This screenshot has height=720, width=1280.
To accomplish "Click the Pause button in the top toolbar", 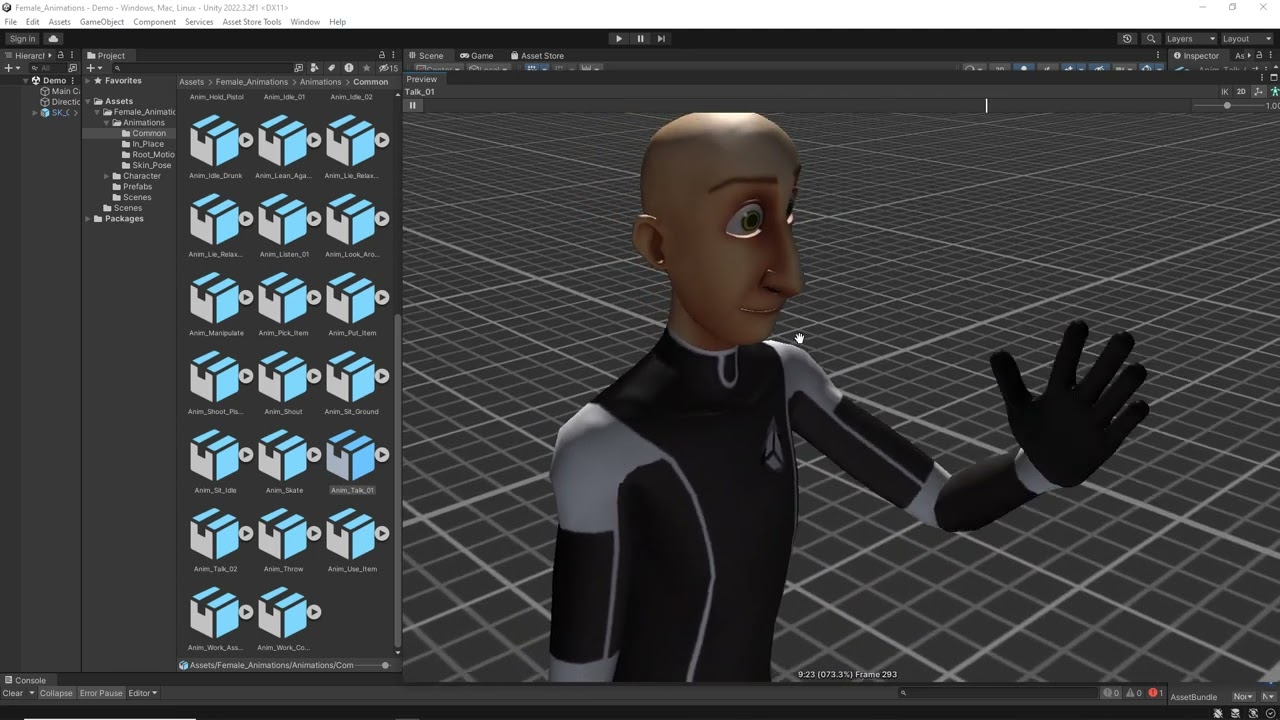I will pyautogui.click(x=640, y=39).
